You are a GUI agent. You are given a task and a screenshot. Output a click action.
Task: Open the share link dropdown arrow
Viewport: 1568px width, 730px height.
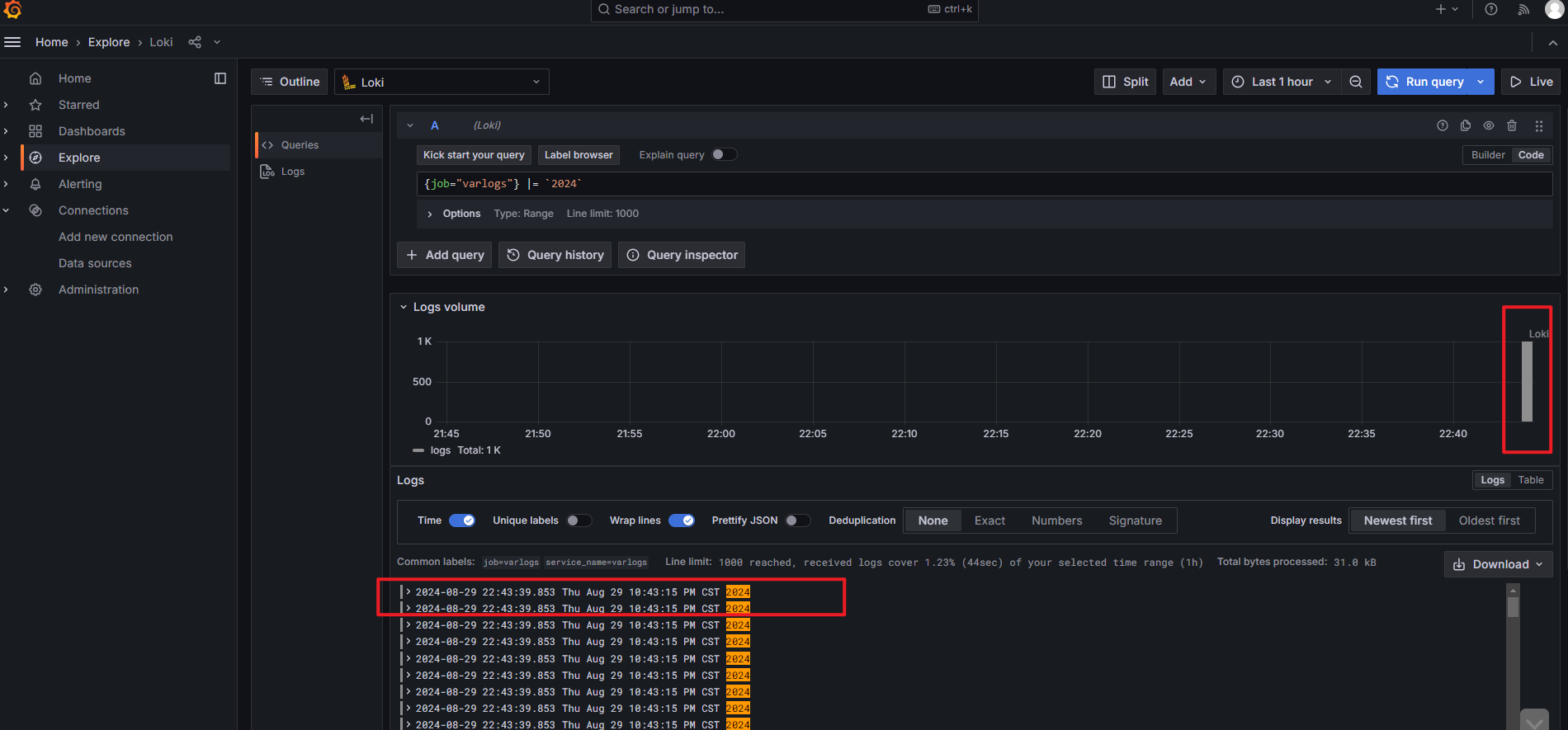(217, 42)
